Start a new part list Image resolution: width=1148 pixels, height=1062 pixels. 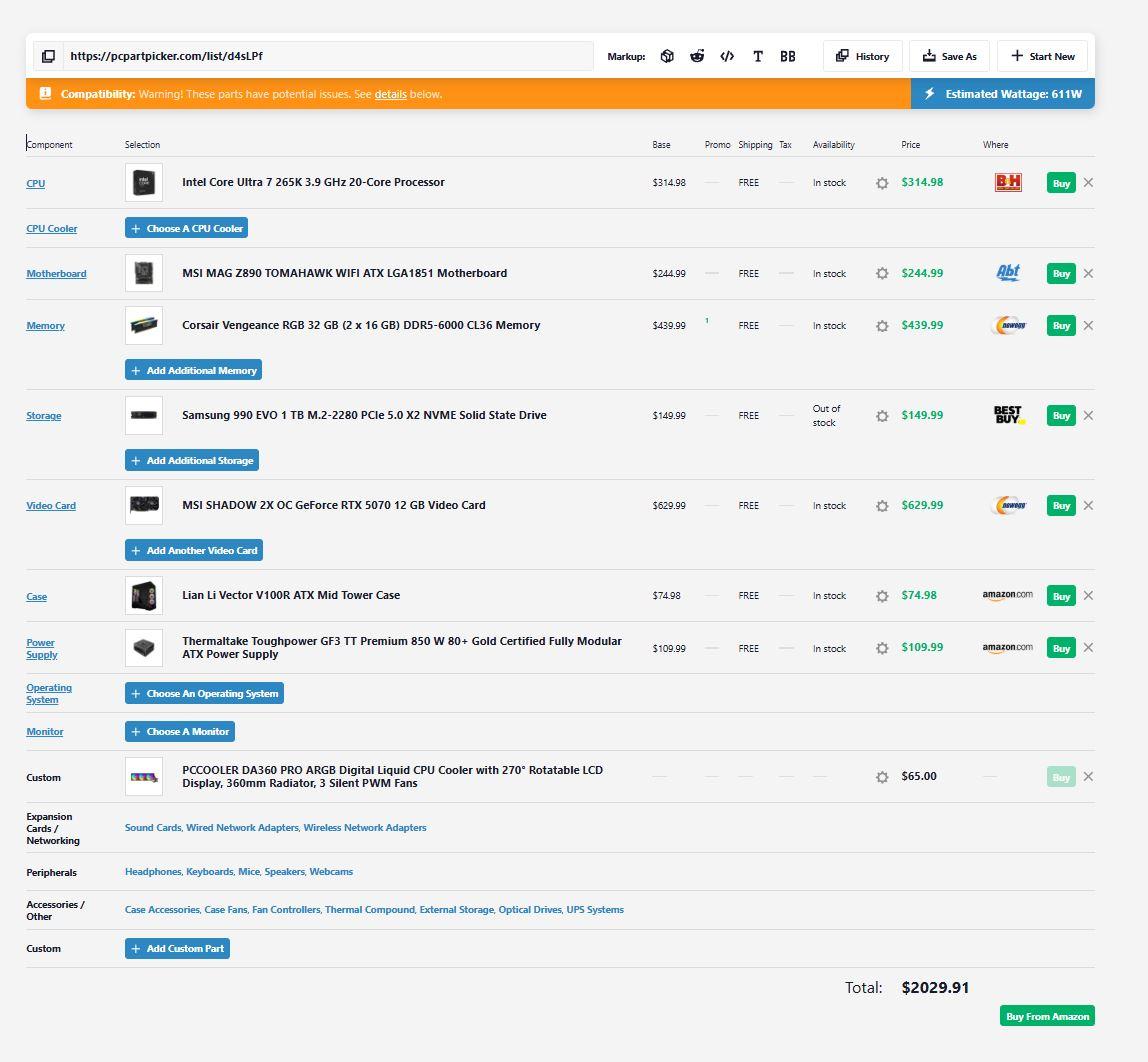coord(1043,56)
